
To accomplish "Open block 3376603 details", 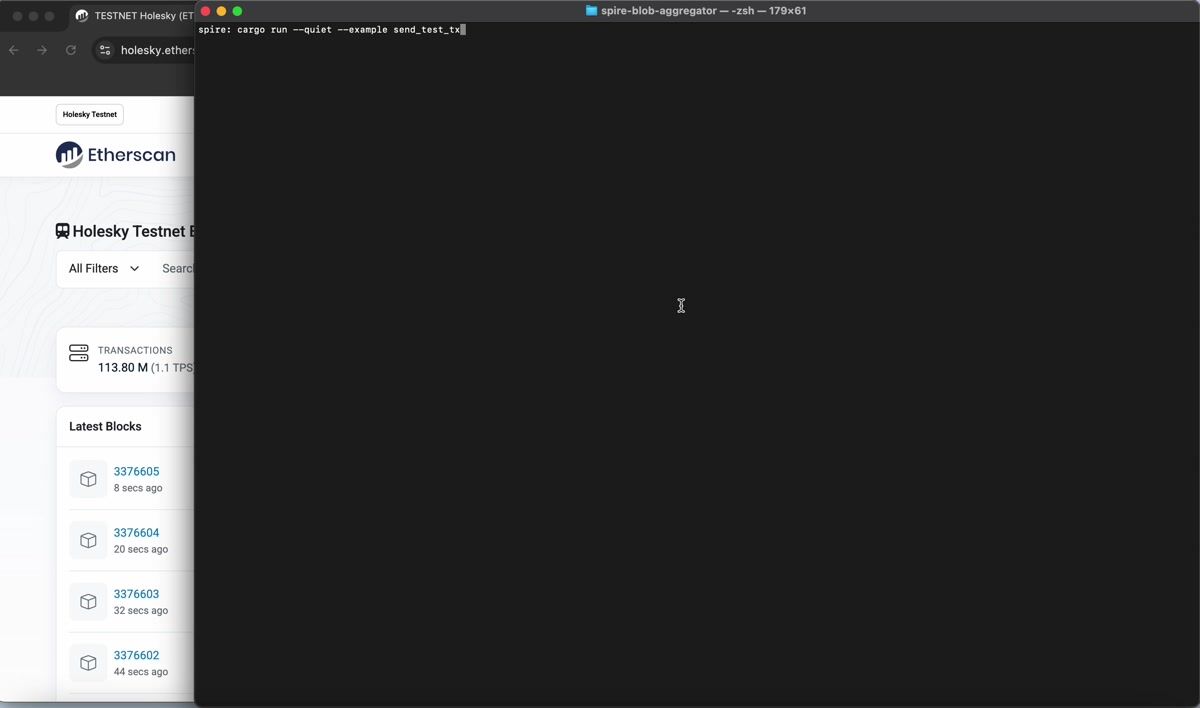I will point(137,593).
